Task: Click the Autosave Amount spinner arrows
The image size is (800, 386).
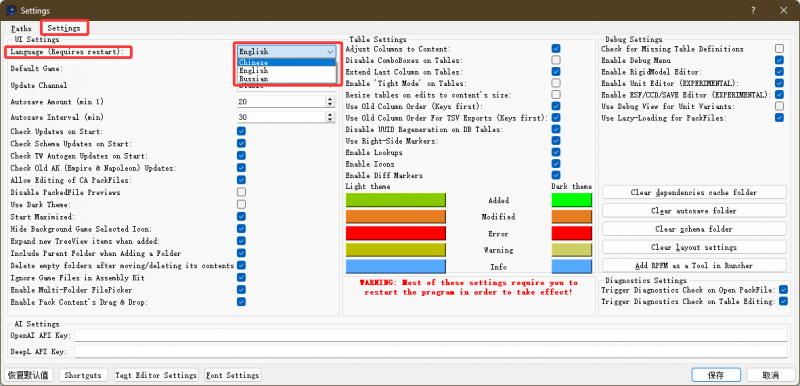Action: point(331,102)
